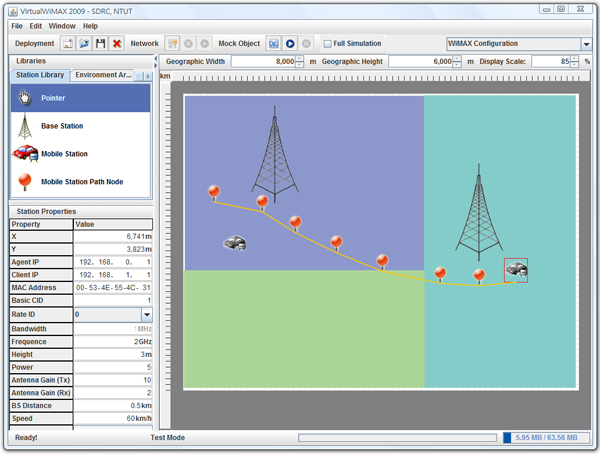This screenshot has width=600, height=454.
Task: Decrease Geographic Width with stepper down
Action: pyautogui.click(x=300, y=65)
